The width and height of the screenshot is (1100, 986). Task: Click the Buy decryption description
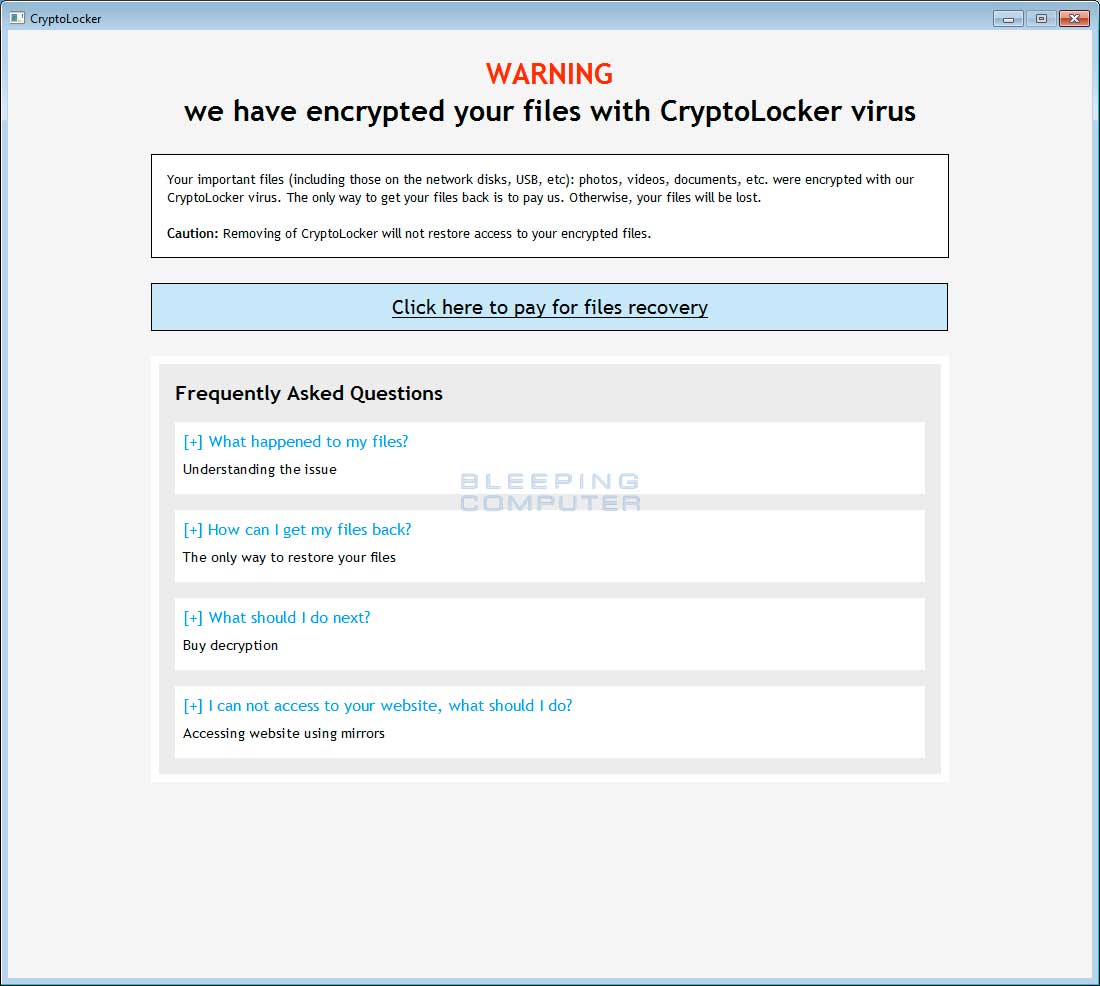[x=230, y=646]
